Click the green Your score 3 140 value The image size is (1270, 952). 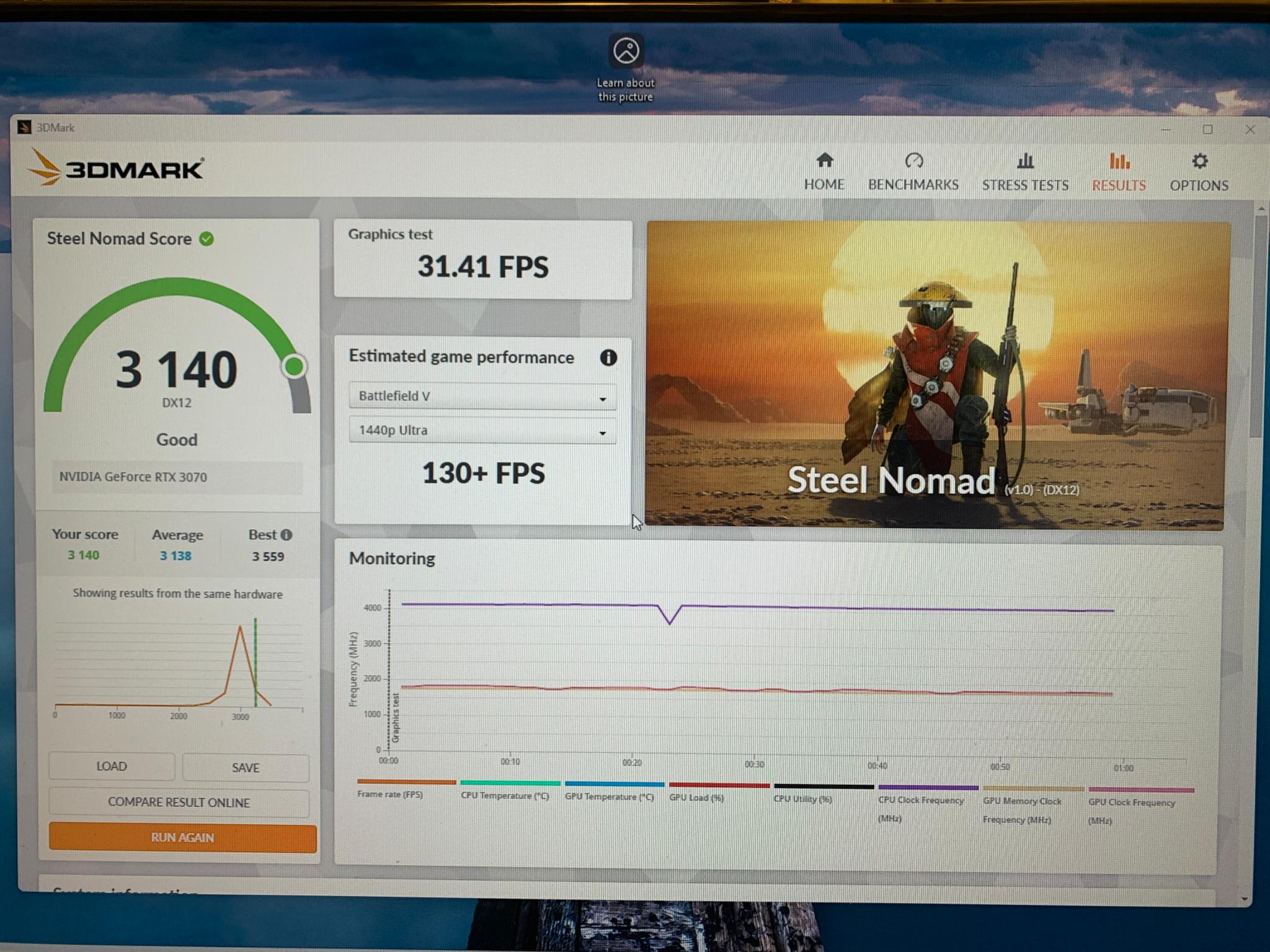point(84,555)
